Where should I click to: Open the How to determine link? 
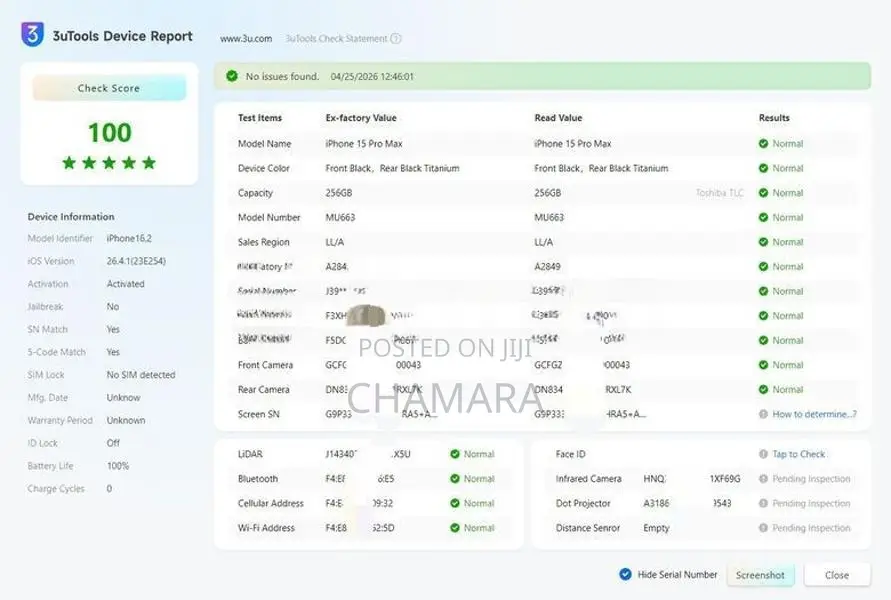tap(814, 414)
